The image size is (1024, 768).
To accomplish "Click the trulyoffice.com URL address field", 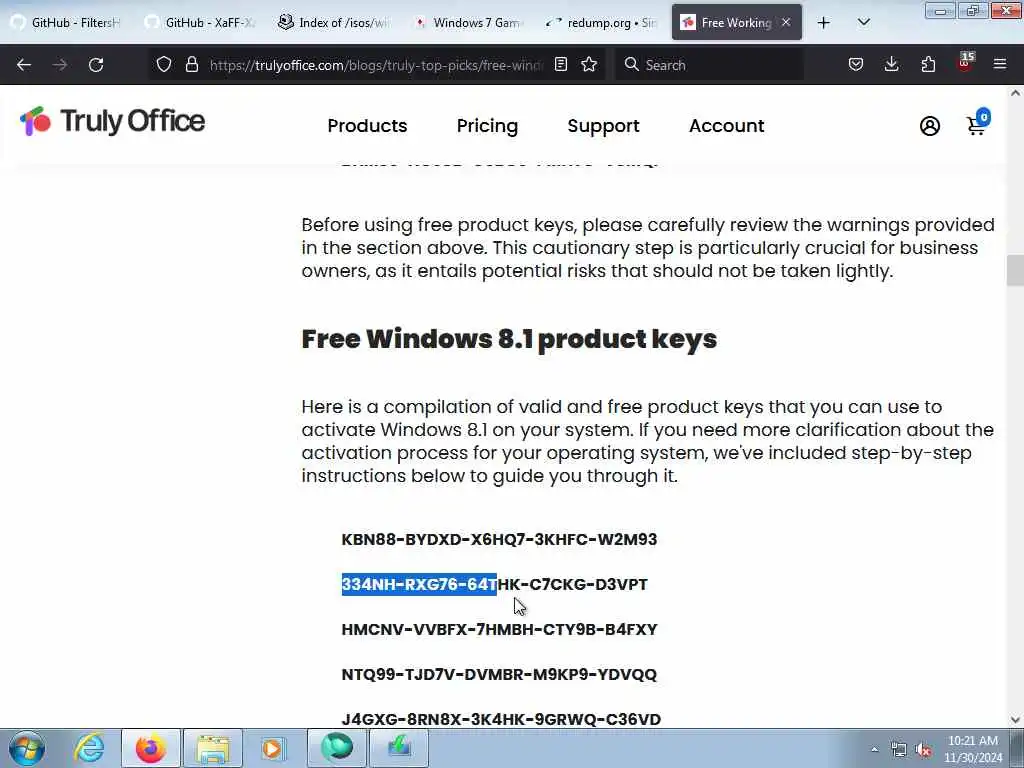I will coord(376,65).
